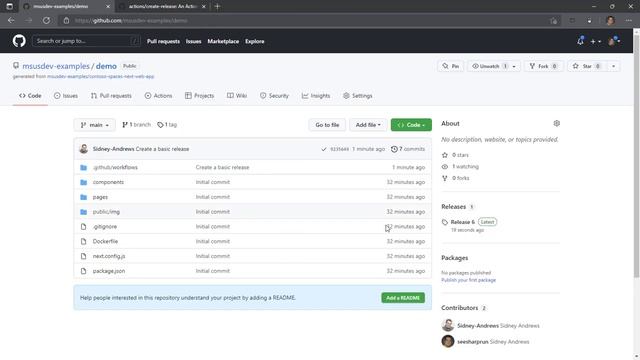Open the .gitignore file
This screenshot has height=360, width=640.
(104, 227)
